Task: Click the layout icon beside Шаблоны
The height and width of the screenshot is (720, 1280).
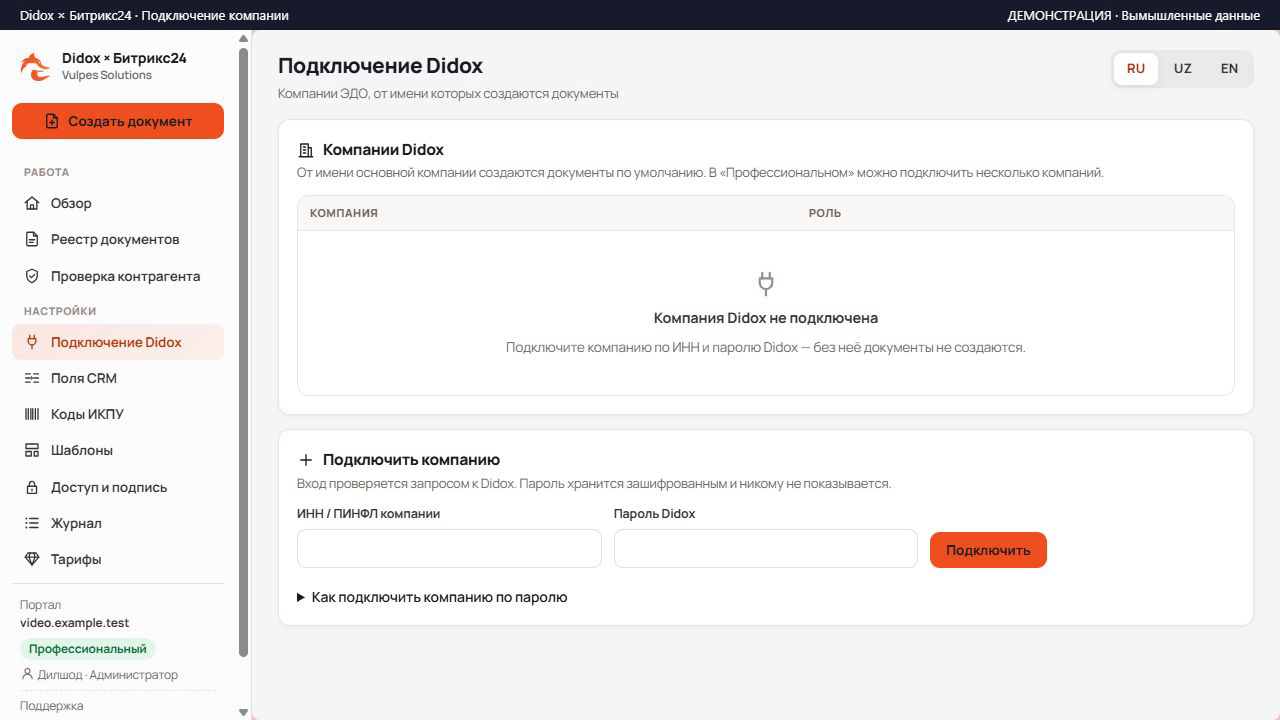Action: (x=32, y=450)
